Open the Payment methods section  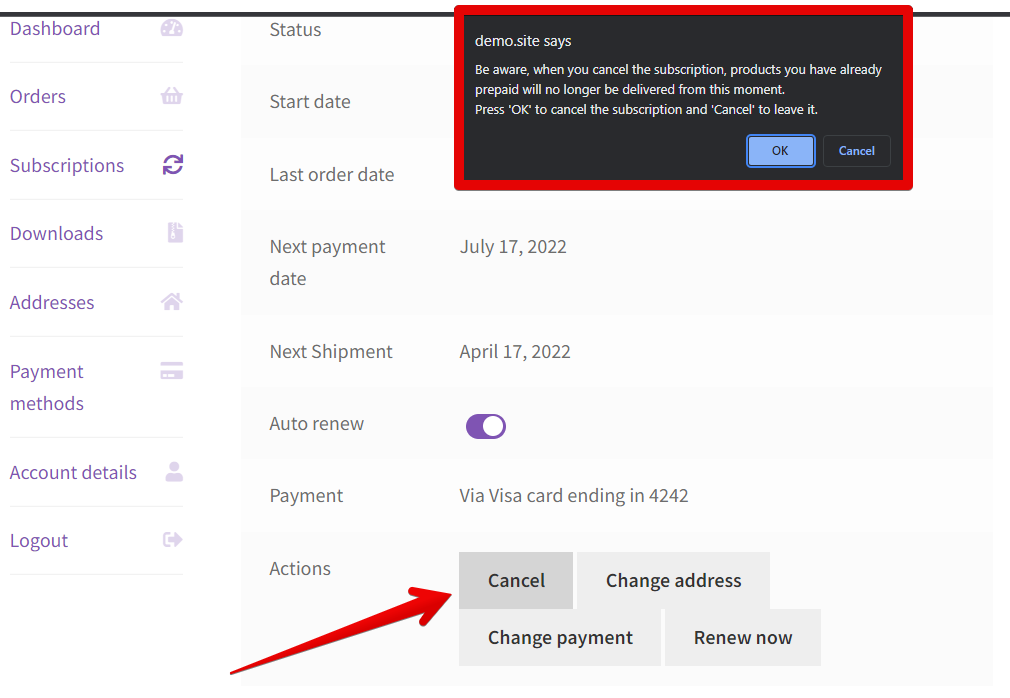click(46, 388)
